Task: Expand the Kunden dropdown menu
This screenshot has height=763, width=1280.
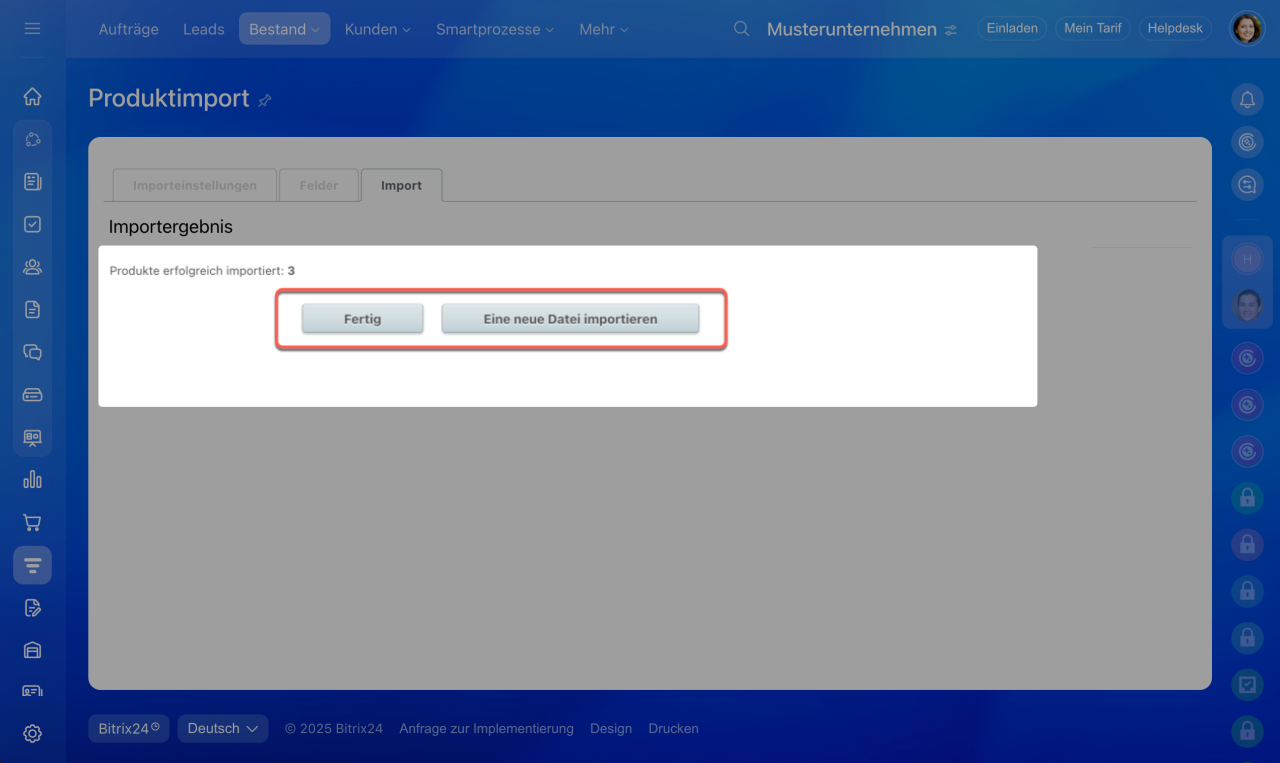Action: pos(377,29)
